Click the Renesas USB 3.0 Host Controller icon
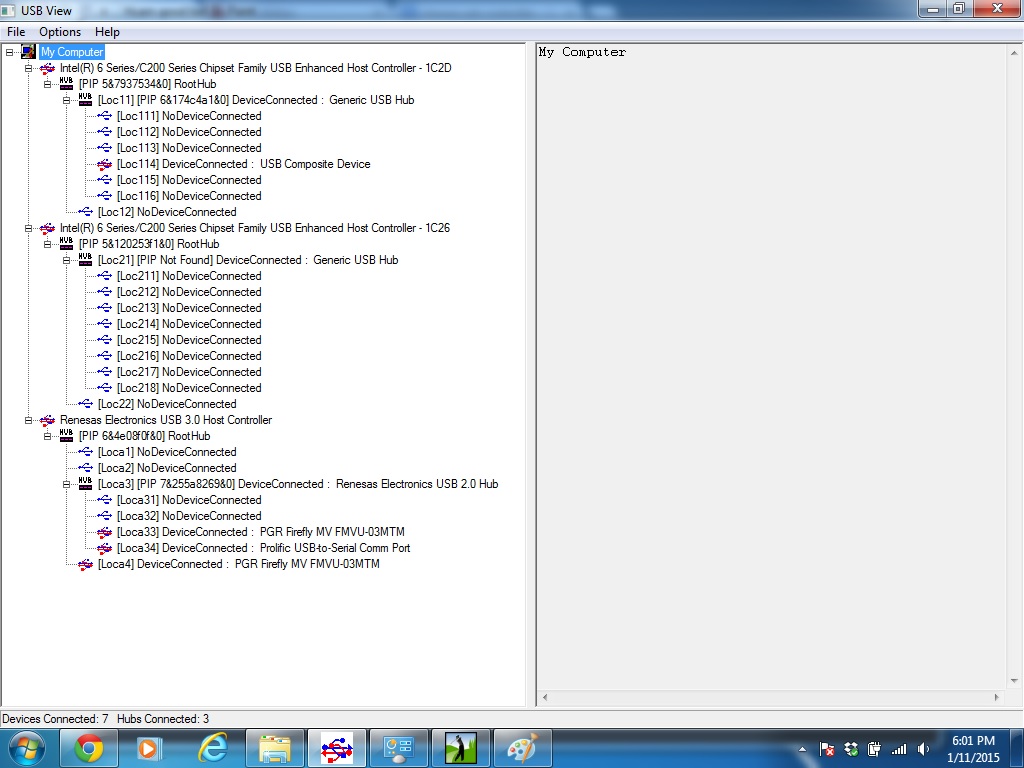This screenshot has width=1024, height=768. (48, 420)
